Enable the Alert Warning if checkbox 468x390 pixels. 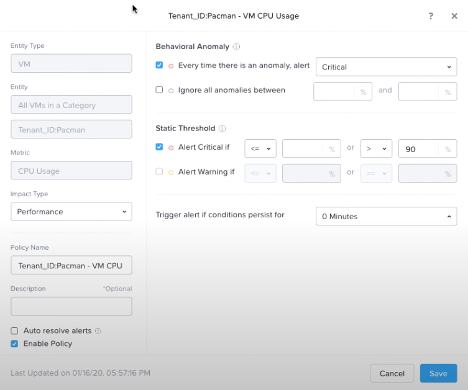[159, 171]
